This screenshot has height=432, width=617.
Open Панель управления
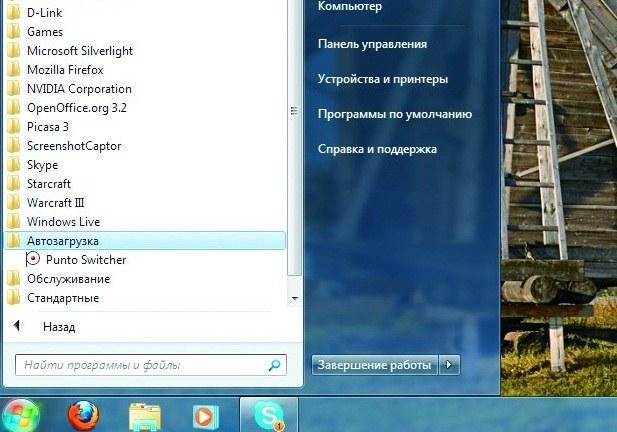(x=372, y=44)
